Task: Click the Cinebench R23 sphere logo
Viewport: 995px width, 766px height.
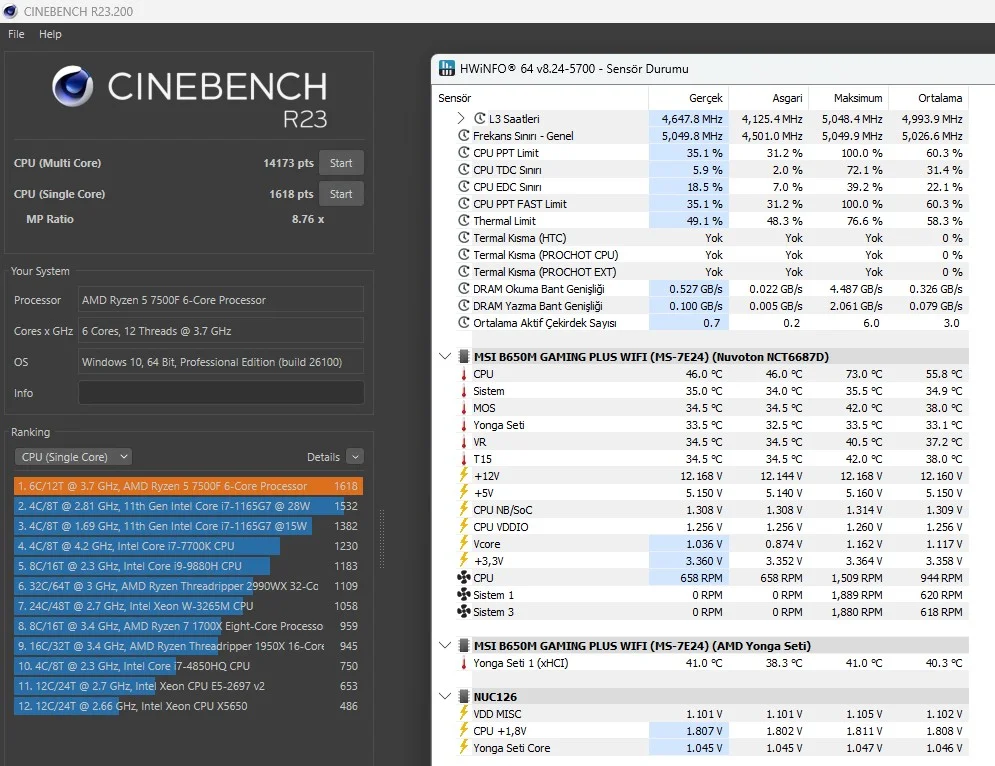Action: point(72,86)
